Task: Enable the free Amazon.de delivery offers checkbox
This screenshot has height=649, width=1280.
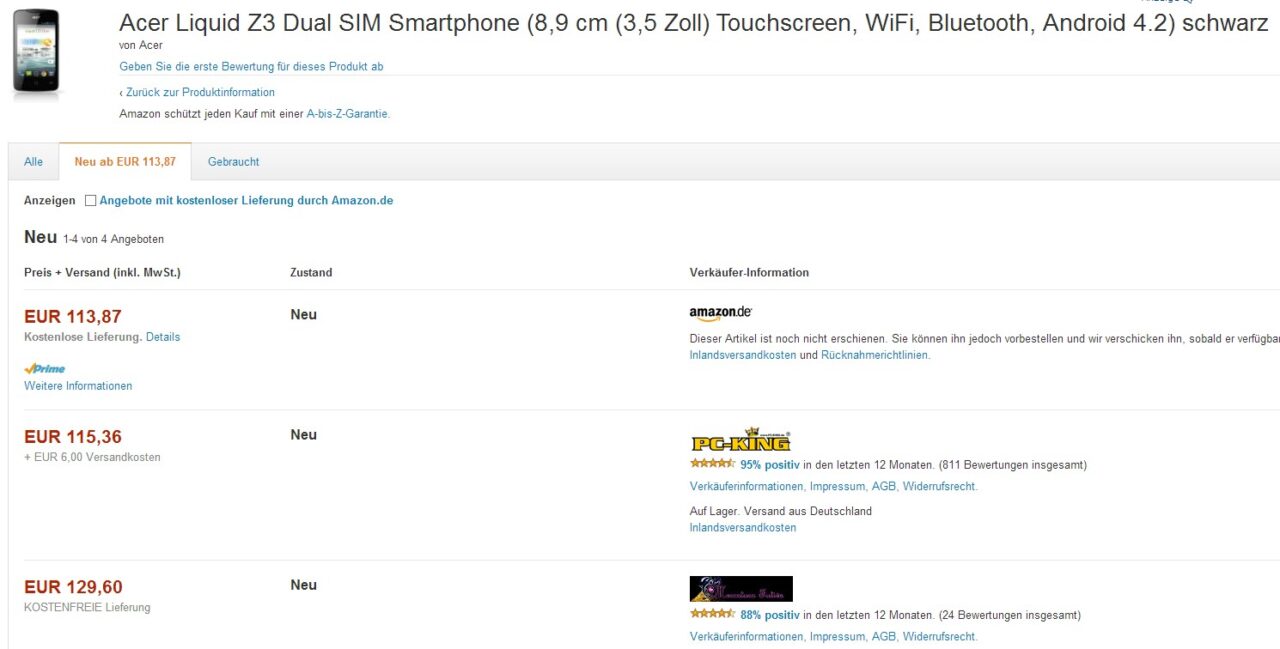Action: point(91,201)
